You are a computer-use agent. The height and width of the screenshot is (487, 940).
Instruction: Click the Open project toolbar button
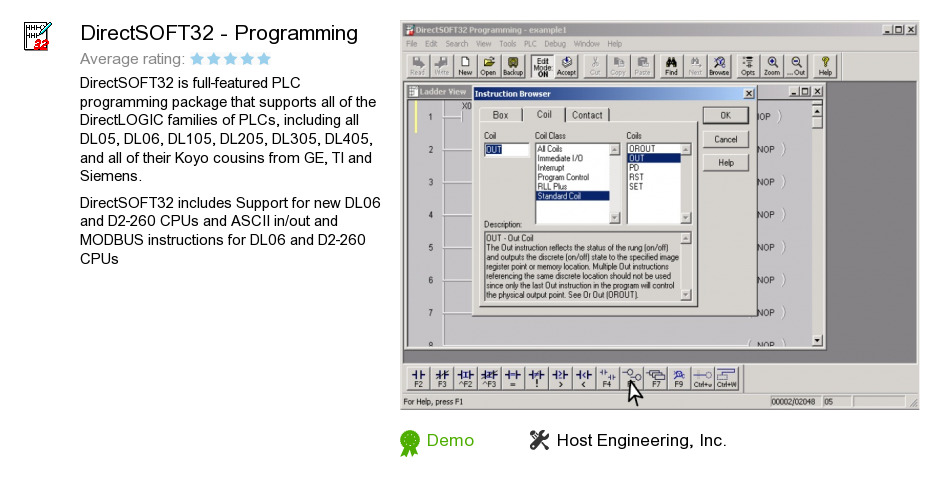[489, 66]
